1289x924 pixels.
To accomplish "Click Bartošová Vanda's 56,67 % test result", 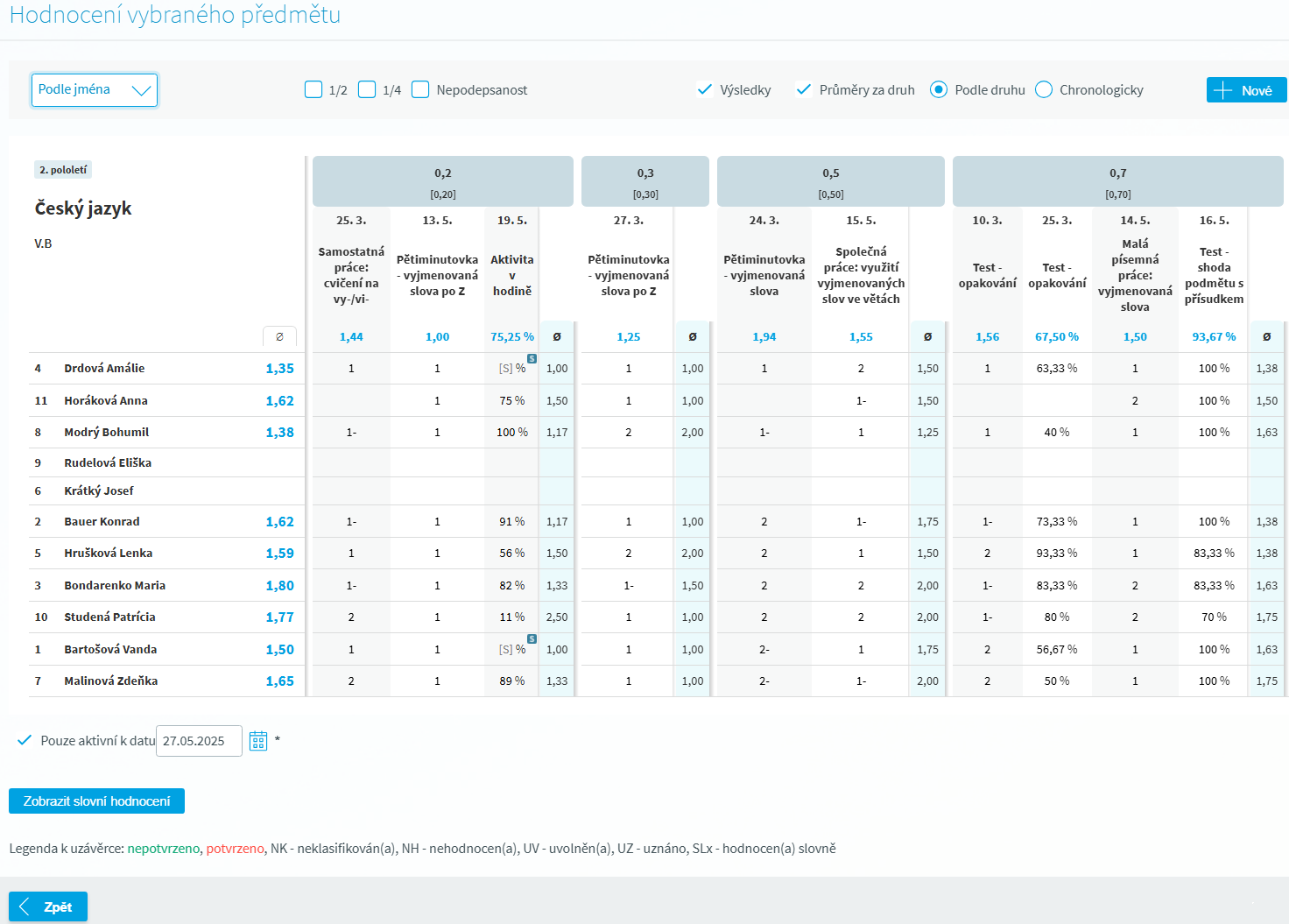I will (1057, 649).
